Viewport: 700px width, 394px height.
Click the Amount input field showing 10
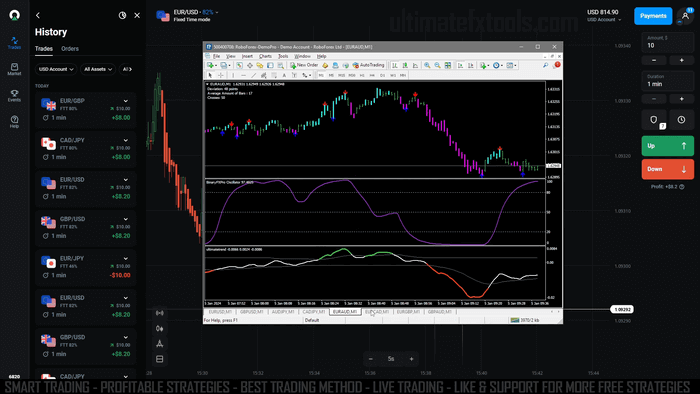coord(667,42)
